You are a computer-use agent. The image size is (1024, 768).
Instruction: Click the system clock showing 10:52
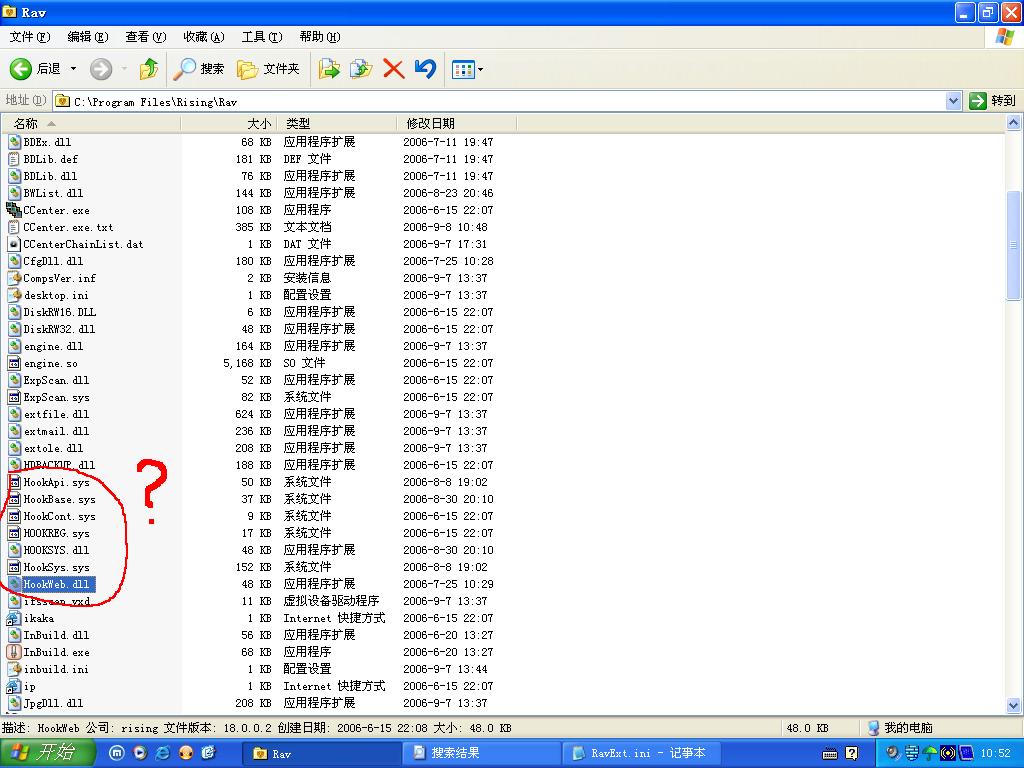995,754
